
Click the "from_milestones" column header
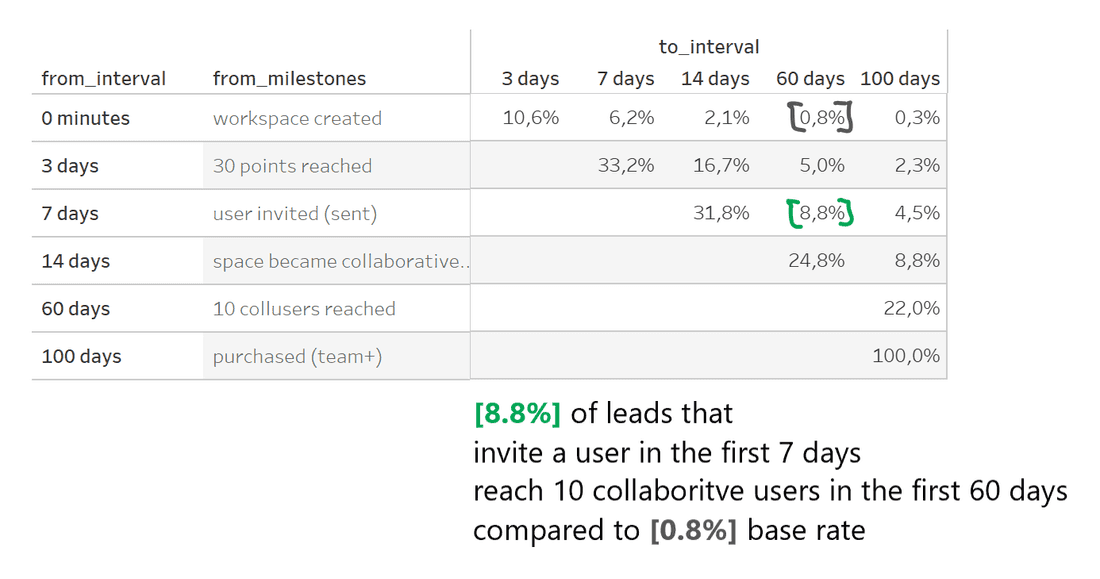pos(290,79)
